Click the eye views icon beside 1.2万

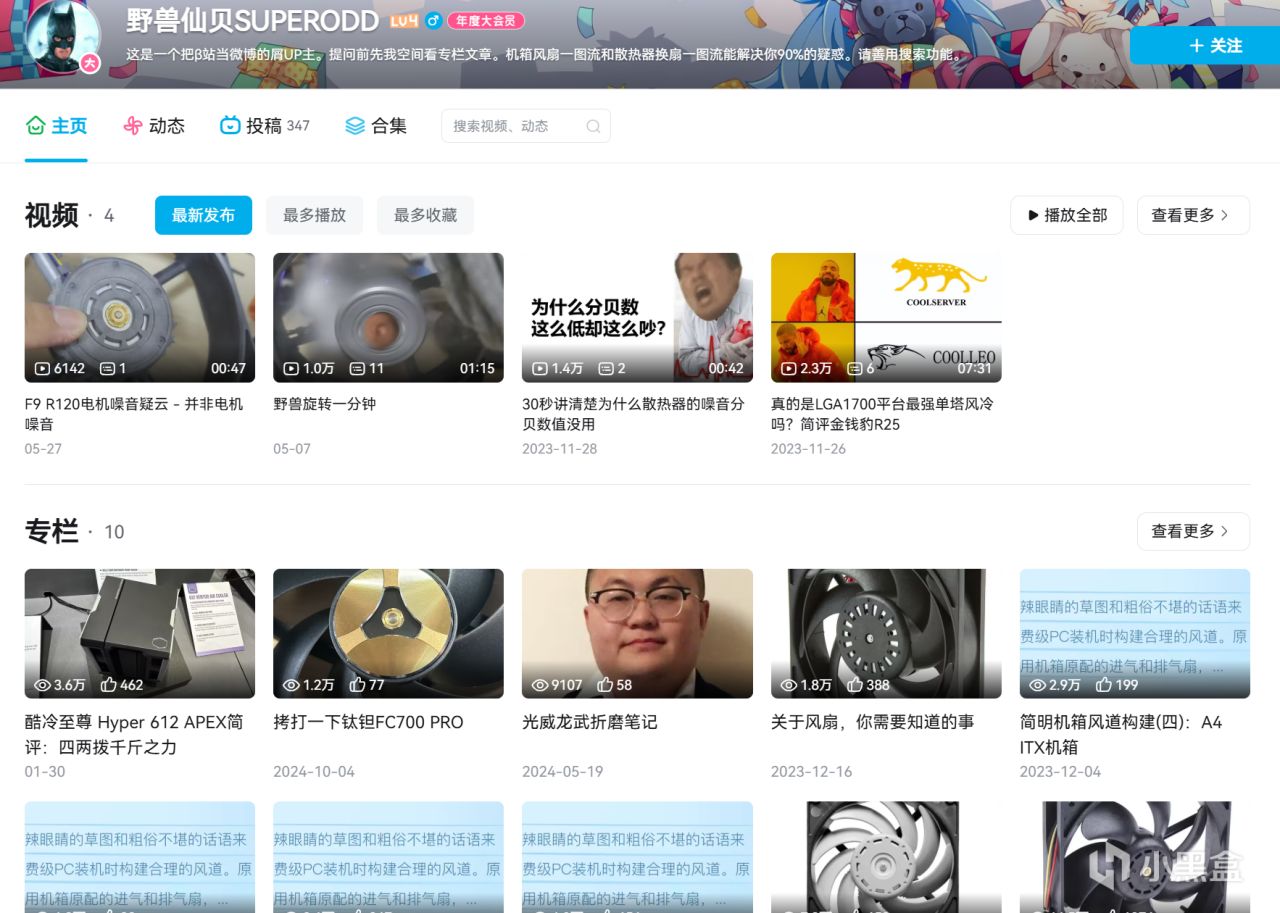[x=292, y=685]
